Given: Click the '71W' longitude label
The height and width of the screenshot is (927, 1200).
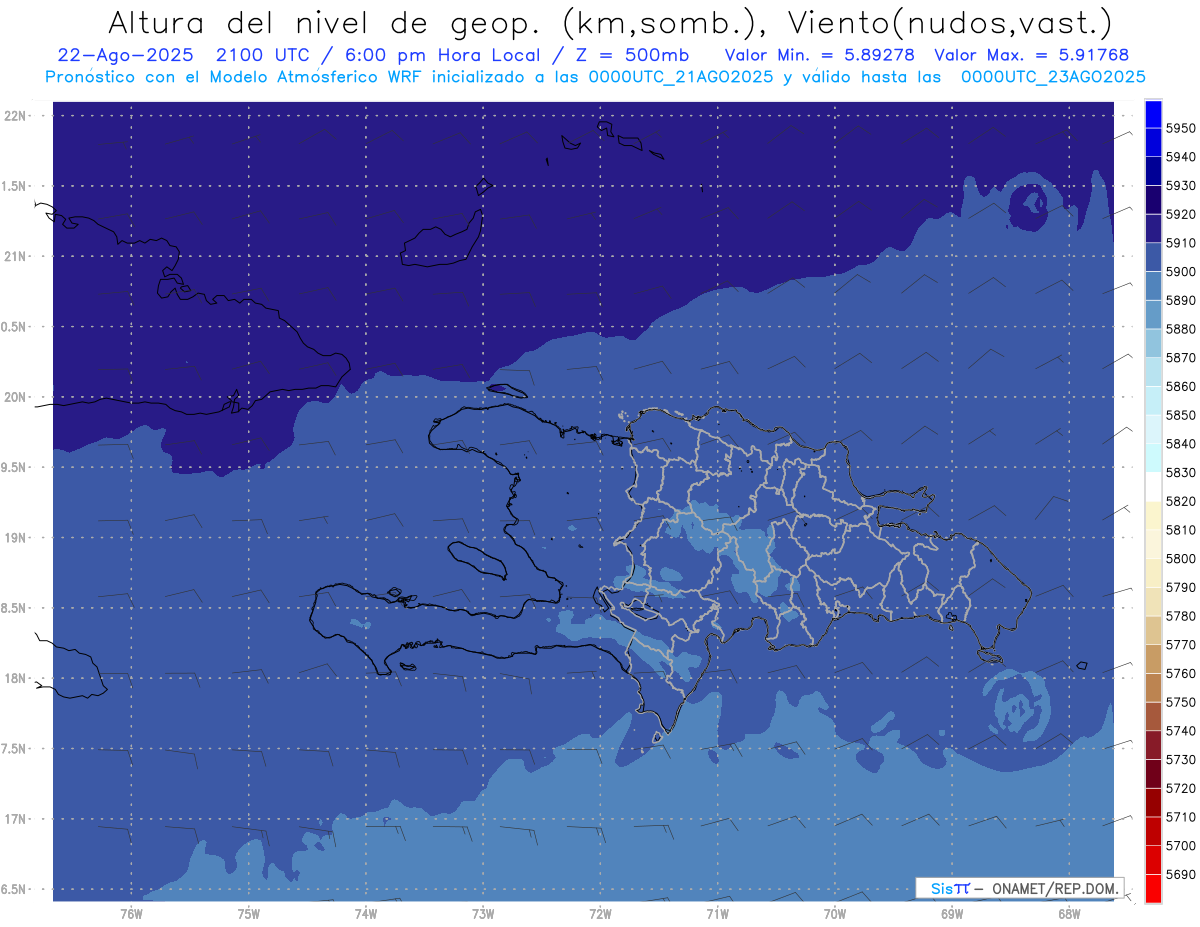Looking at the screenshot, I should 717,913.
